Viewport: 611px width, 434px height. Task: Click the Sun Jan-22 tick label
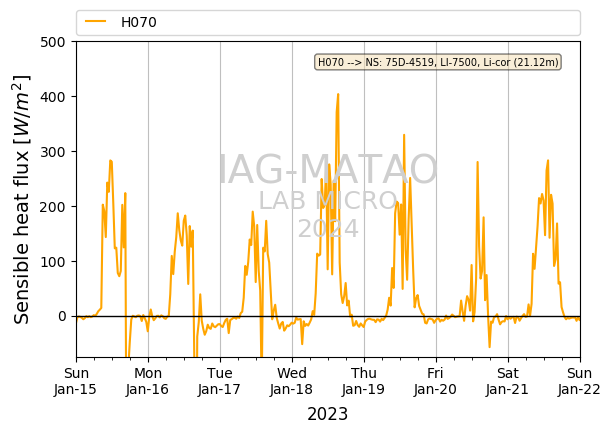tap(579, 381)
